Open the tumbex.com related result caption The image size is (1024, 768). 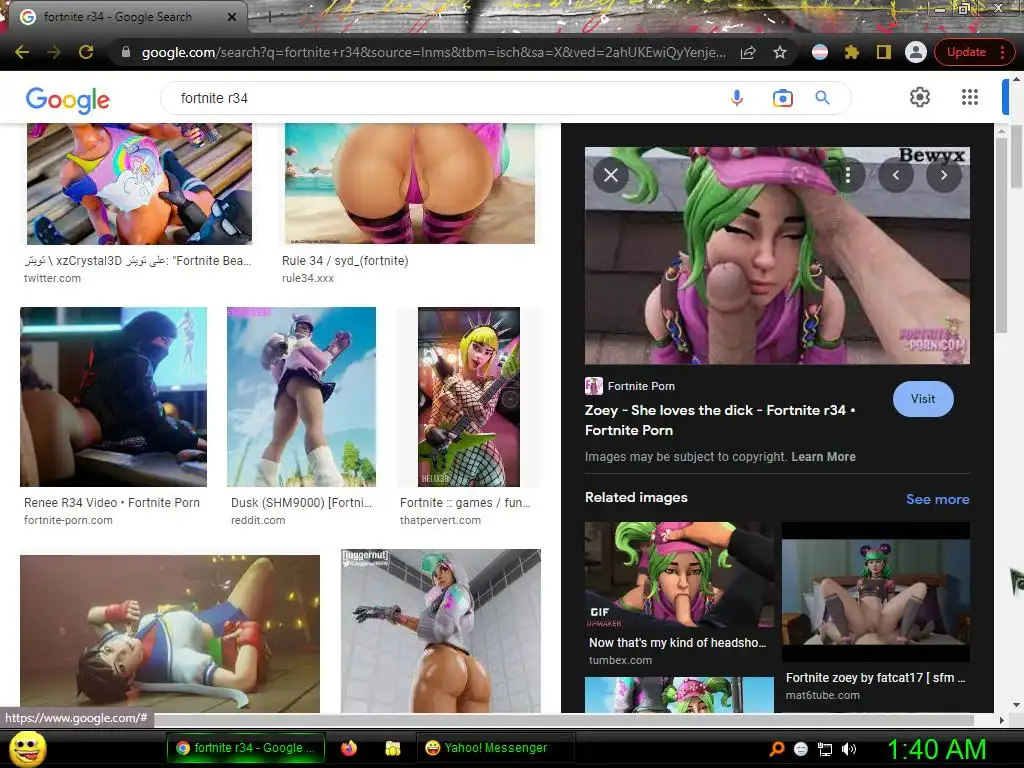[620, 660]
